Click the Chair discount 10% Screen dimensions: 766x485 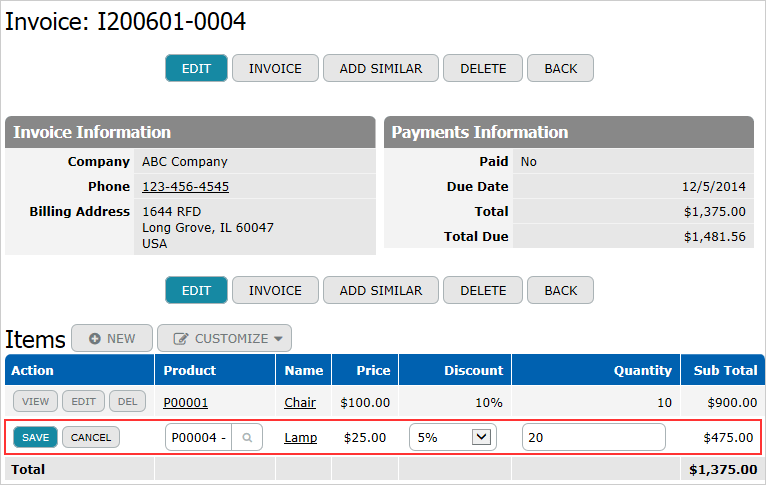pyautogui.click(x=489, y=402)
